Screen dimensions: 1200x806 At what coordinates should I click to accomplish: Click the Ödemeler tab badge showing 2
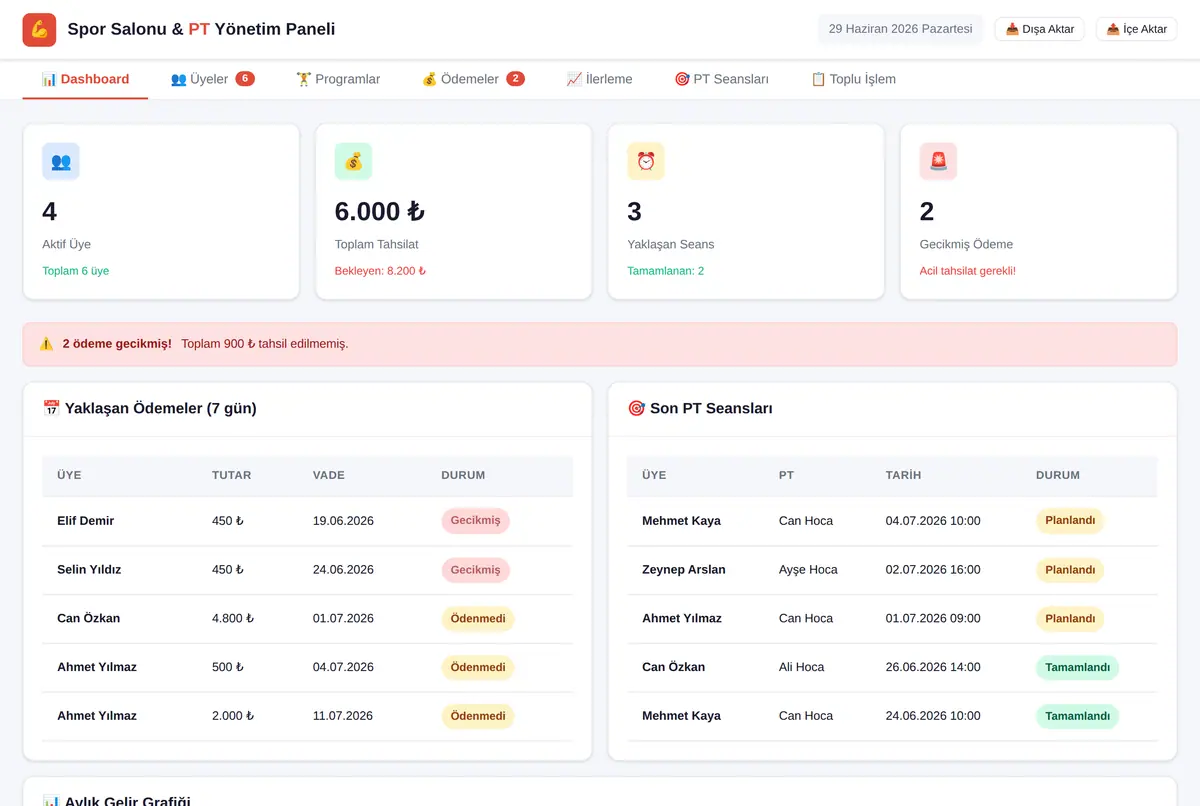[x=515, y=79]
